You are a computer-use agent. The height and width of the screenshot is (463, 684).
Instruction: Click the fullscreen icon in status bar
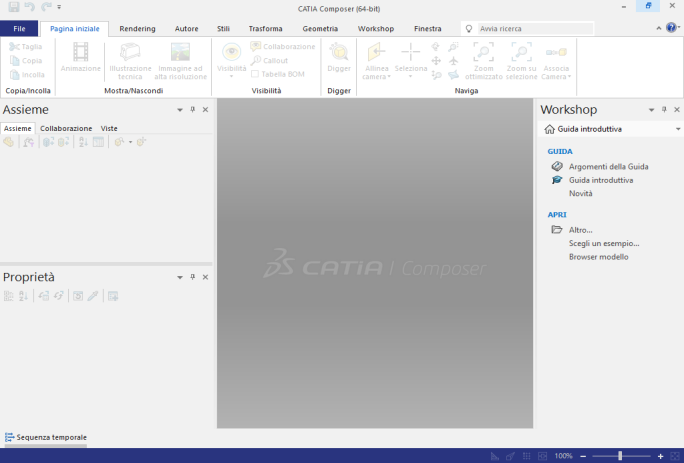(674, 456)
